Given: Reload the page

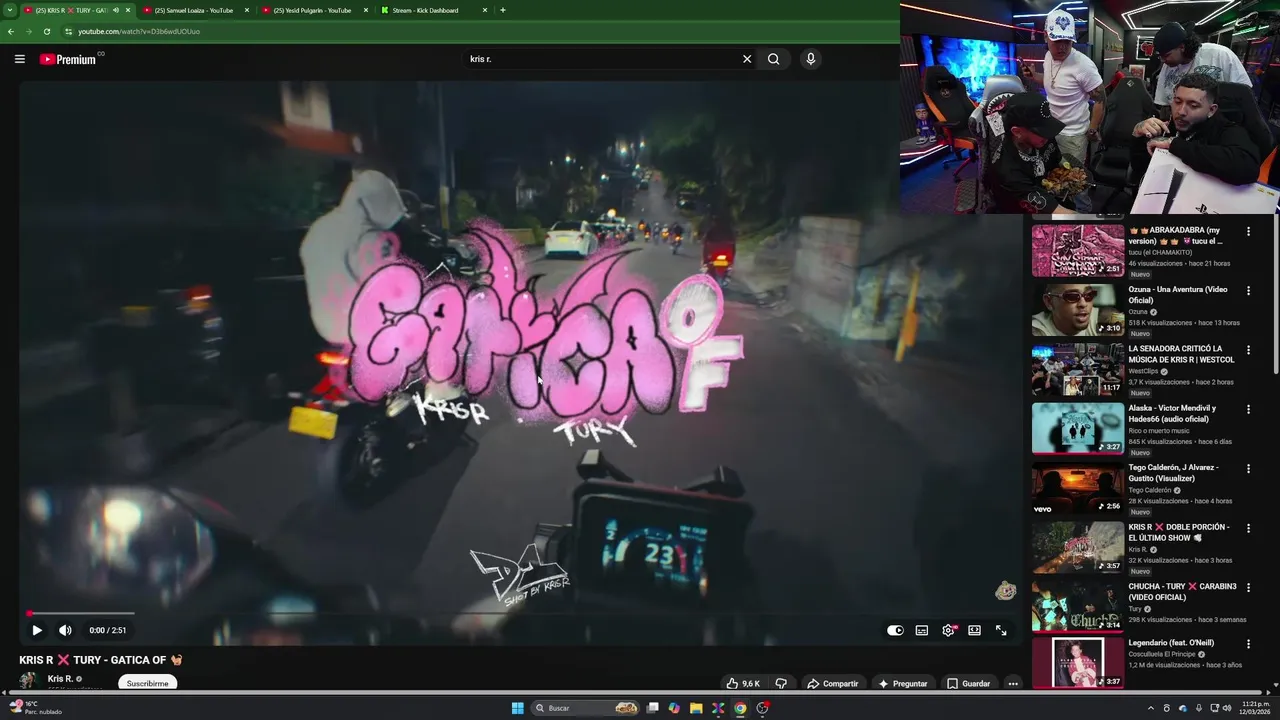Looking at the screenshot, I should 46,31.
